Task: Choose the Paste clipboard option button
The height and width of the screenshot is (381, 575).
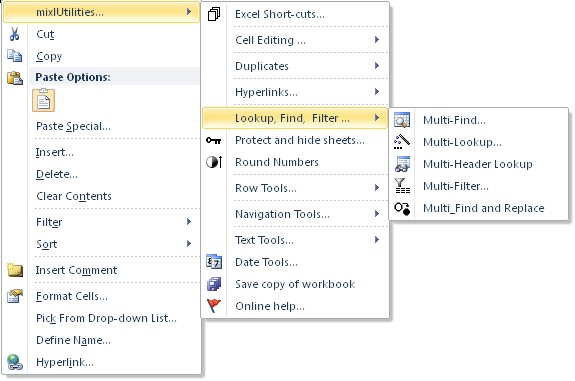Action: pos(43,100)
